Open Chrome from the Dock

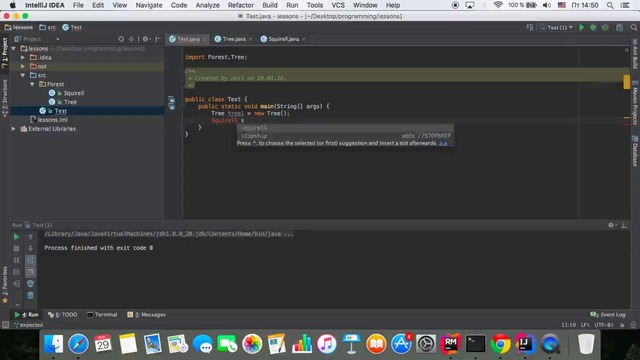[500, 344]
